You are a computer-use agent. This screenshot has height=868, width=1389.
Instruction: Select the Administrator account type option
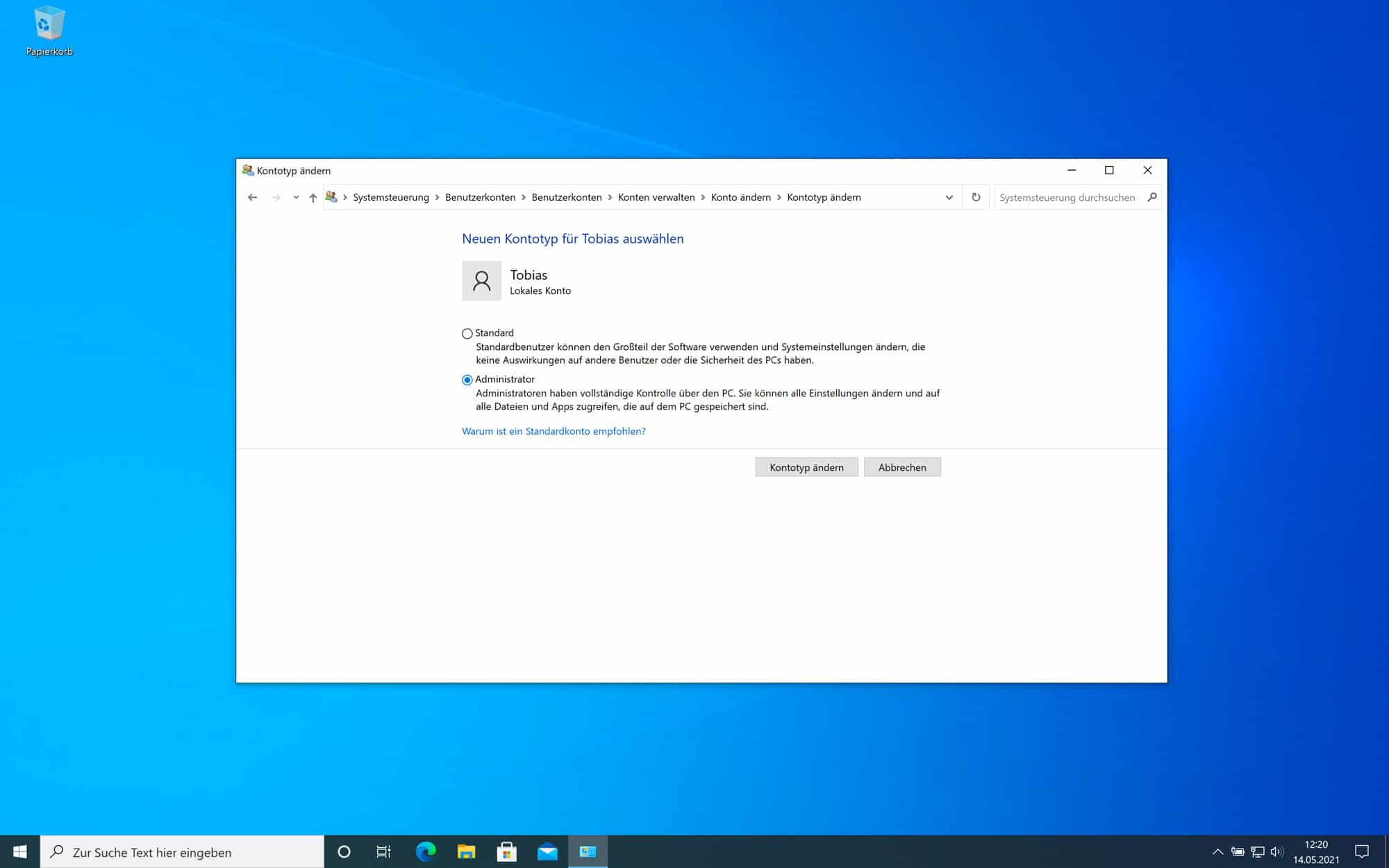[467, 380]
